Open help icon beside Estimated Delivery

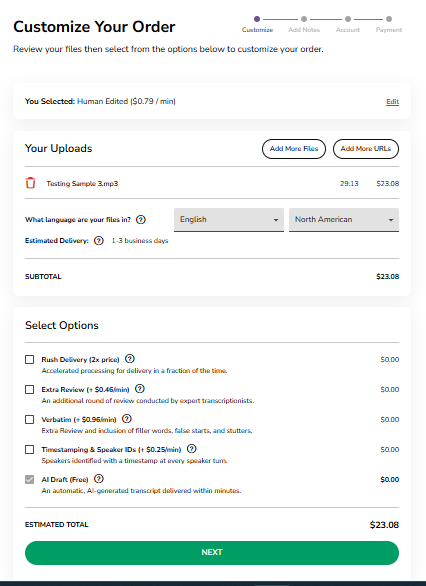[99, 241]
